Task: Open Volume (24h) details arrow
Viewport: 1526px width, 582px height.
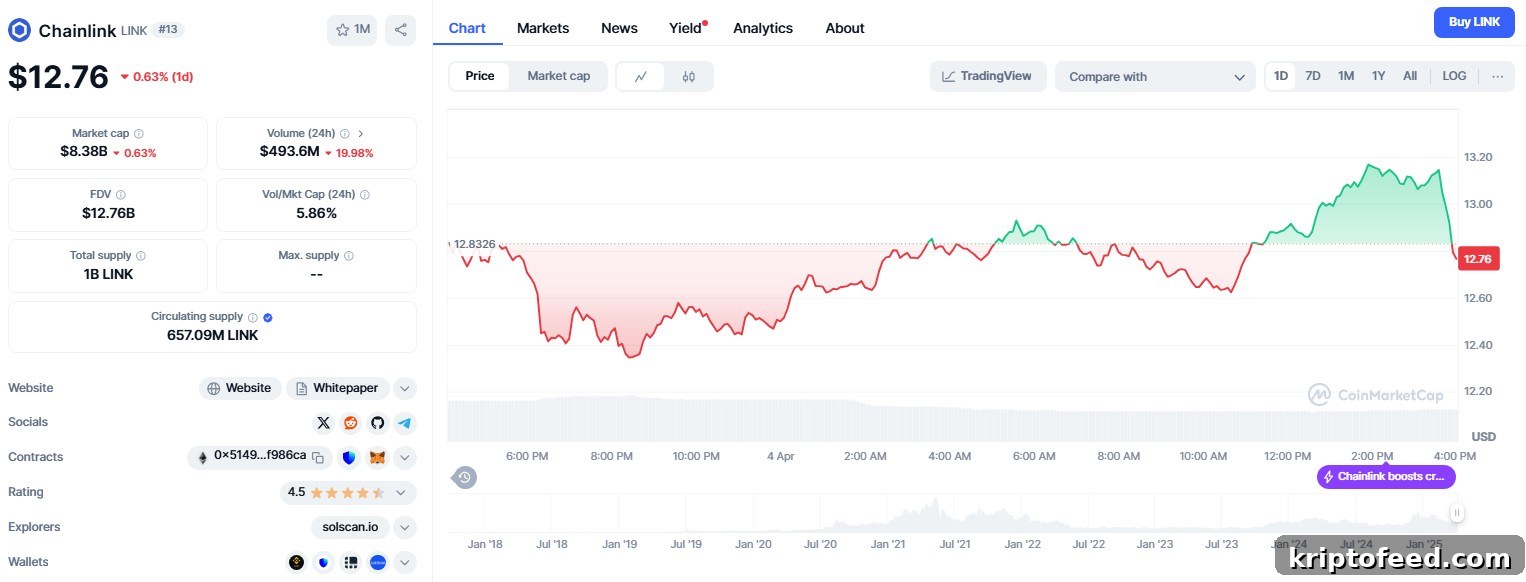Action: pyautogui.click(x=361, y=134)
